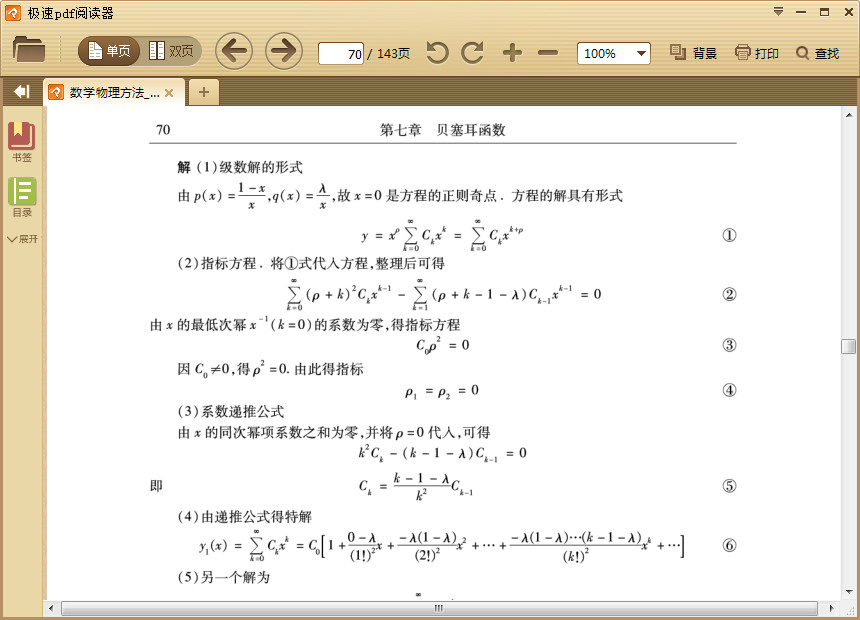The height and width of the screenshot is (620, 860).
Task: Open the title bar menu dropdown icon
Action: coord(778,12)
